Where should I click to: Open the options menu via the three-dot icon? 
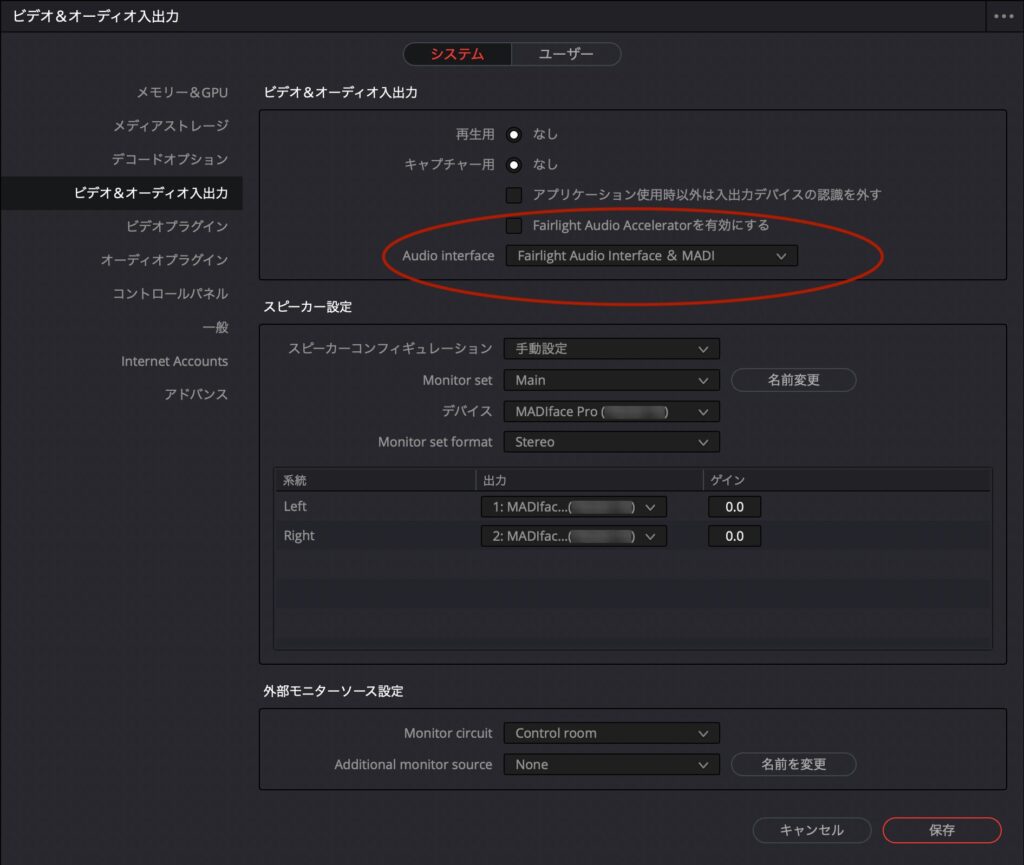click(x=1003, y=15)
